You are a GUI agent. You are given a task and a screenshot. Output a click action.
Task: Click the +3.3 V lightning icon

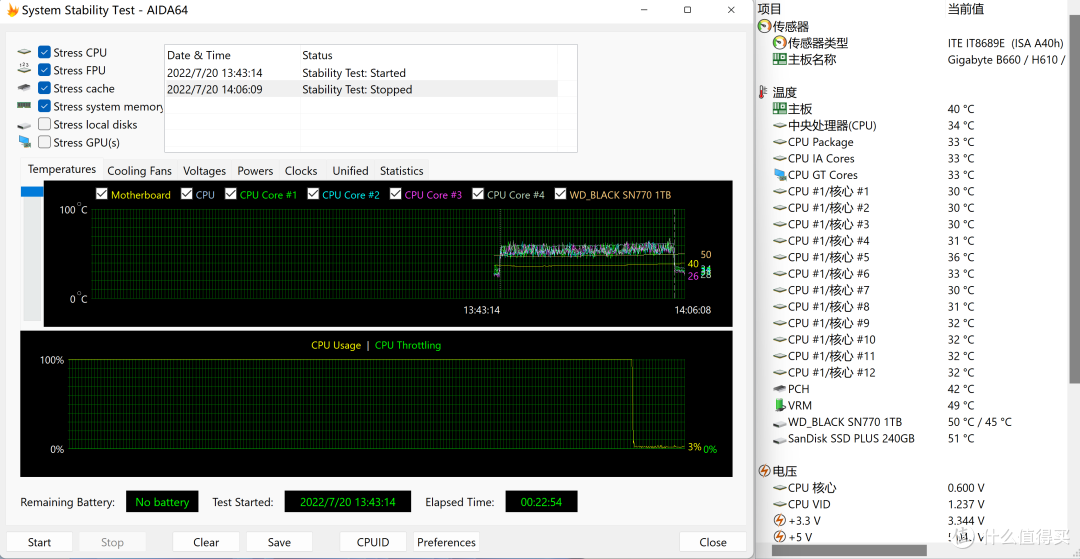[780, 520]
